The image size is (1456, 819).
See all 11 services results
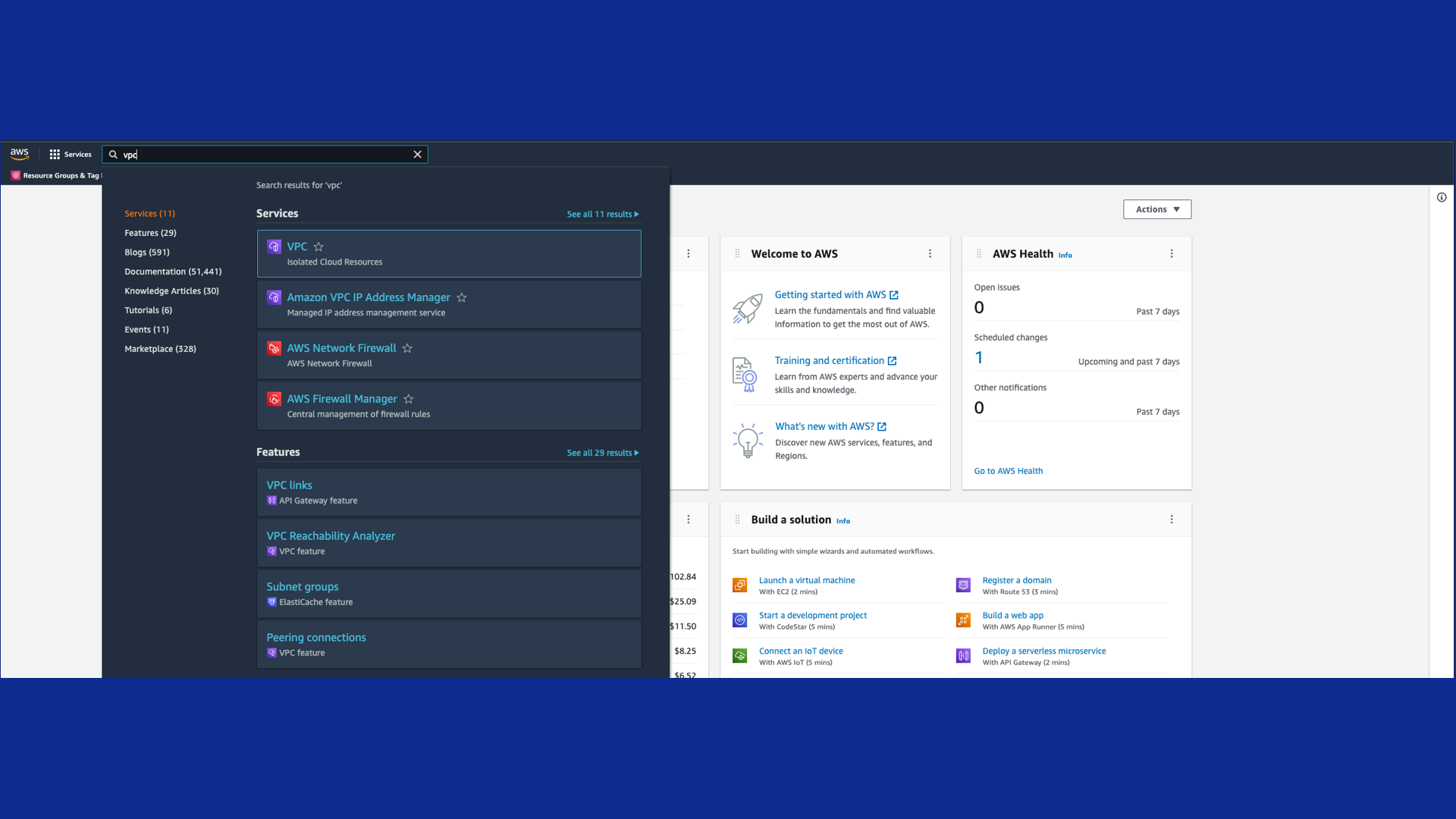pos(603,215)
